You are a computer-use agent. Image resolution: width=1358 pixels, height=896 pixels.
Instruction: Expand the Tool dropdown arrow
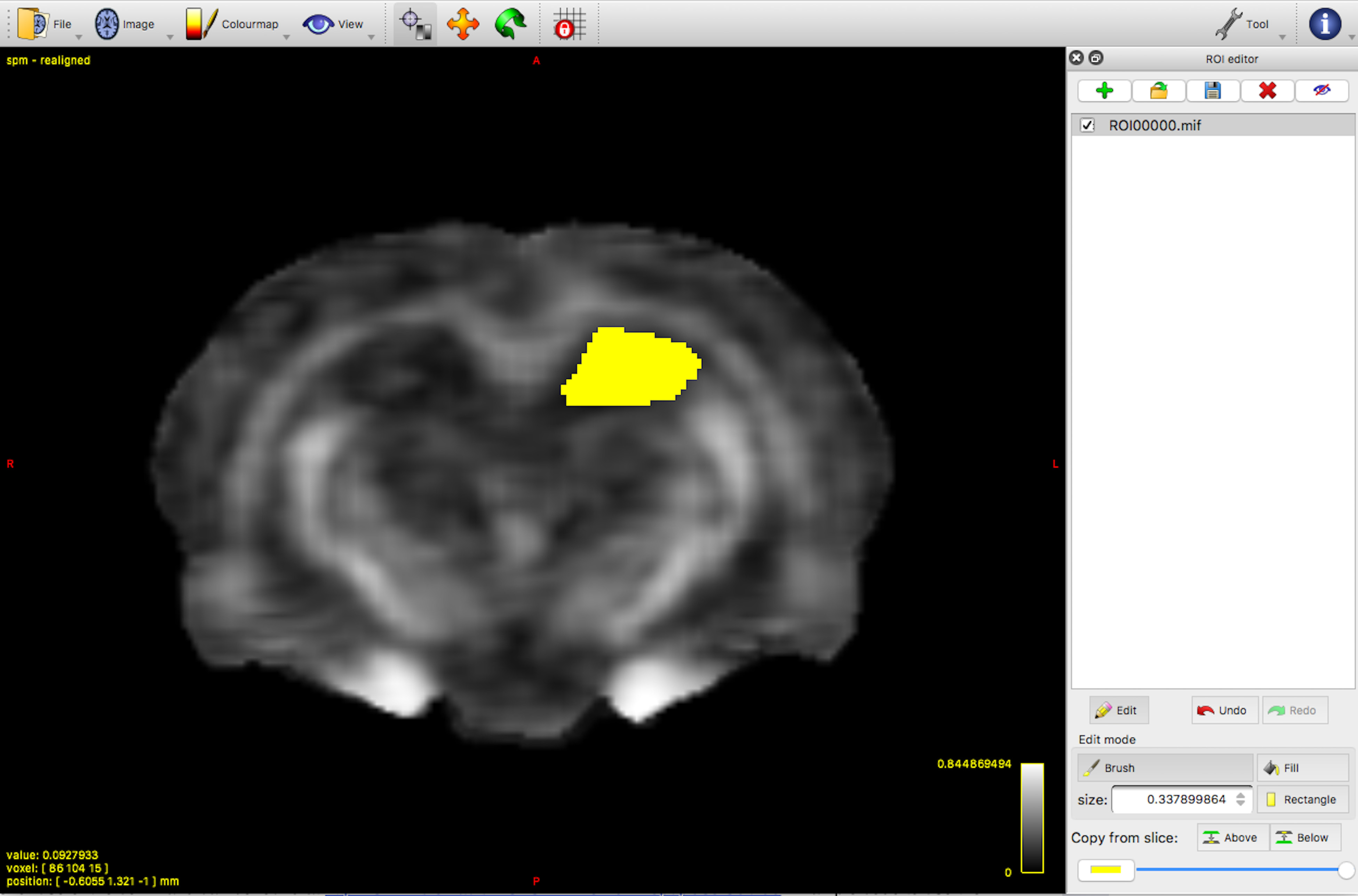point(1282,37)
